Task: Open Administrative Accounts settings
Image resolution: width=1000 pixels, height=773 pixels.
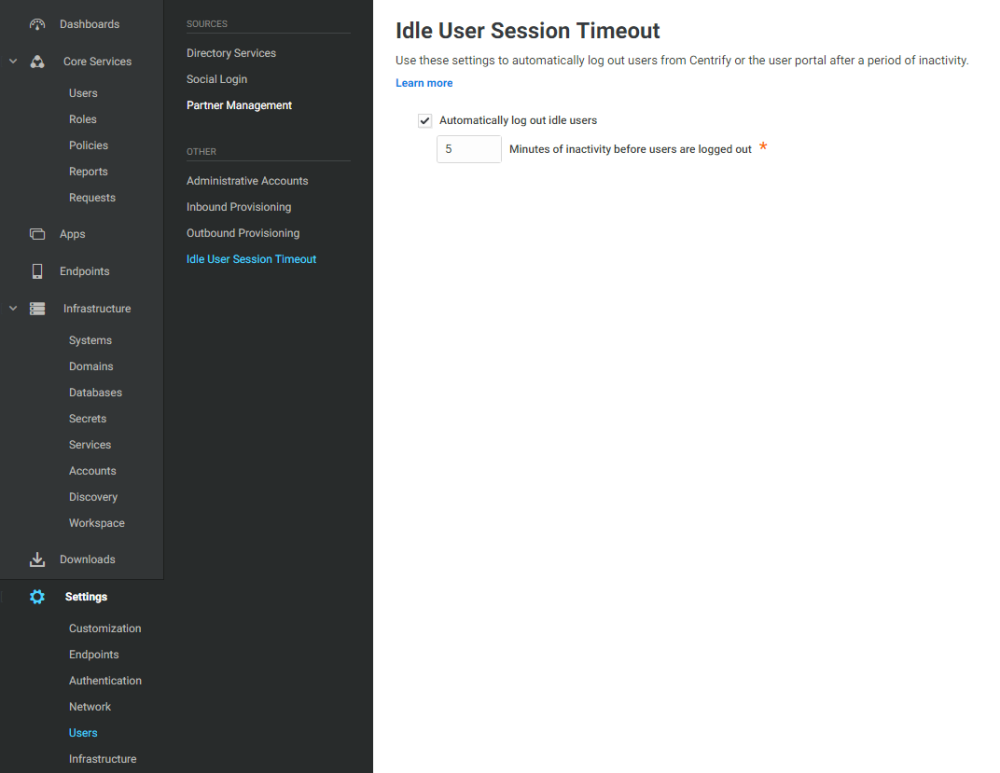Action: click(x=247, y=181)
